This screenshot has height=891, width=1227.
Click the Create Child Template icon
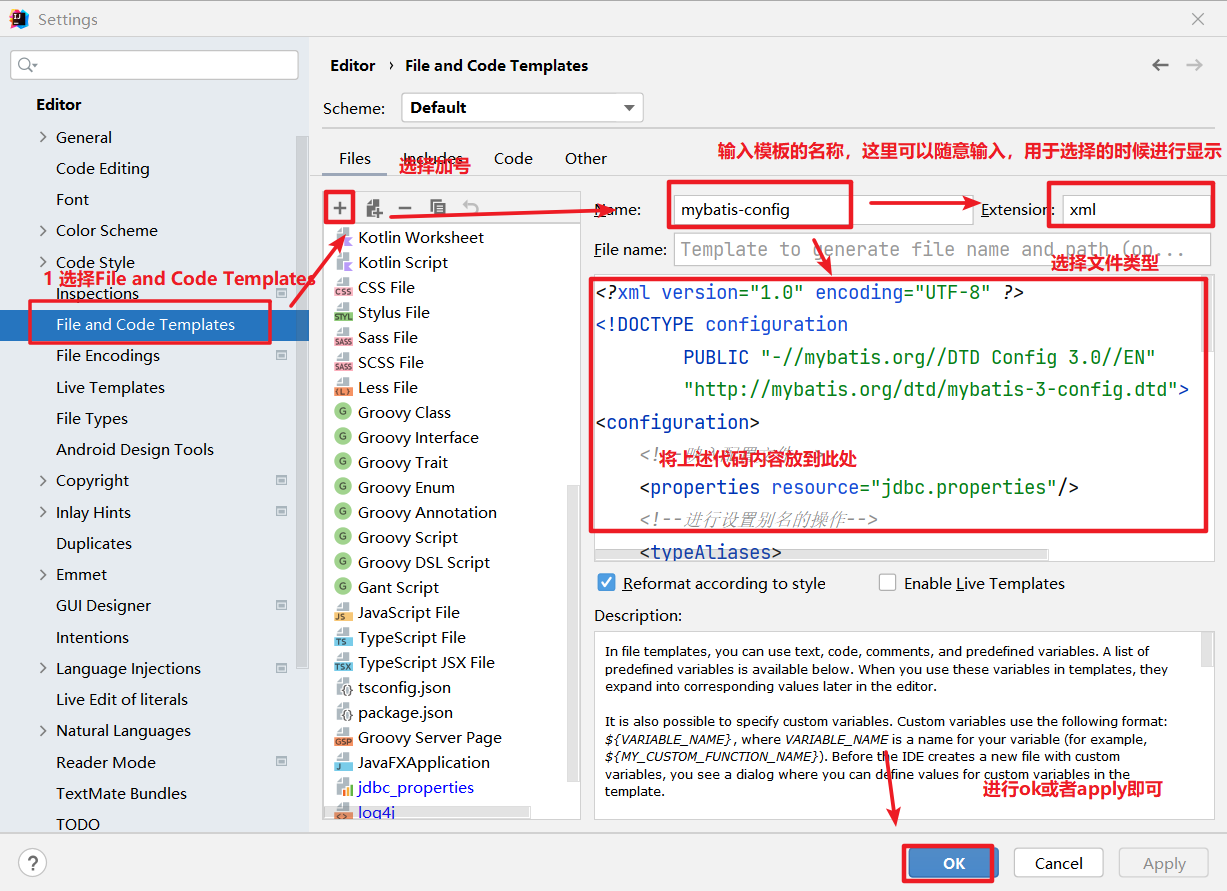click(x=374, y=208)
